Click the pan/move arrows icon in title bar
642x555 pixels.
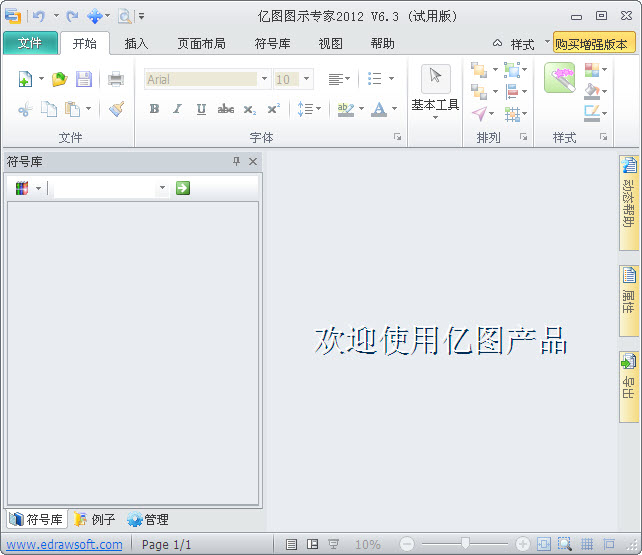(95, 16)
